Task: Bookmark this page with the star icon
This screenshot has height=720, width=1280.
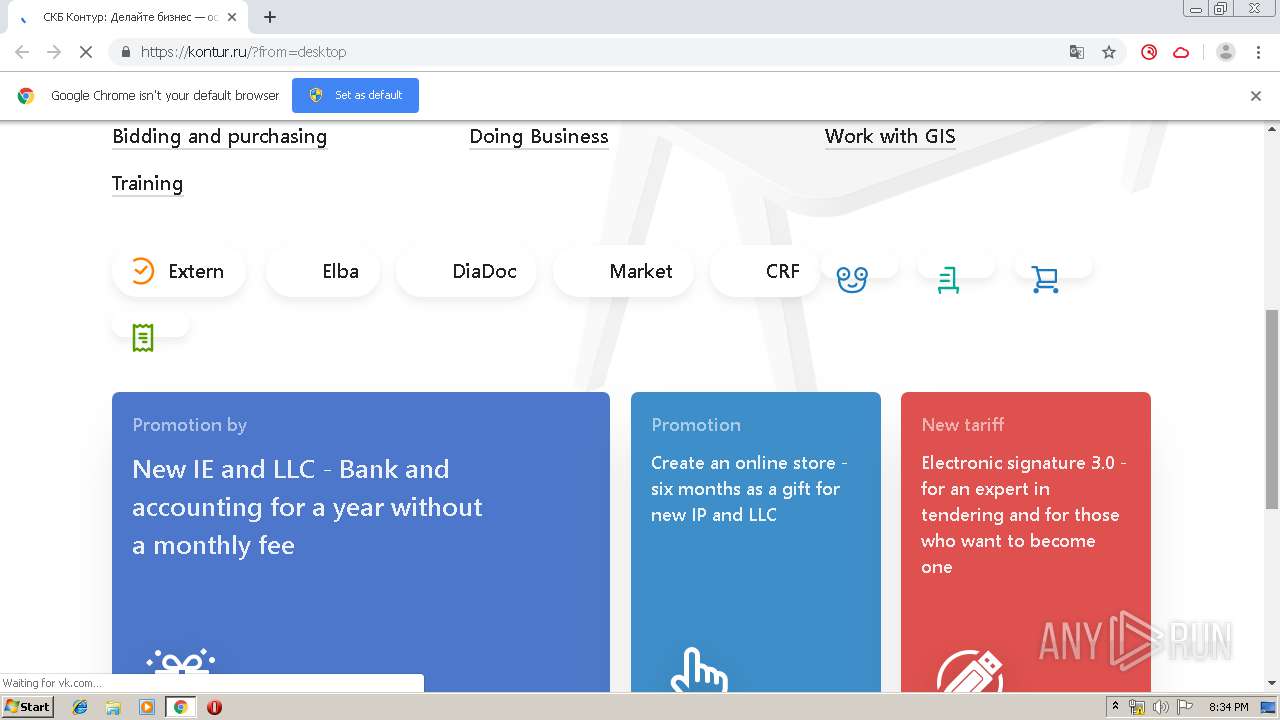Action: tap(1109, 52)
